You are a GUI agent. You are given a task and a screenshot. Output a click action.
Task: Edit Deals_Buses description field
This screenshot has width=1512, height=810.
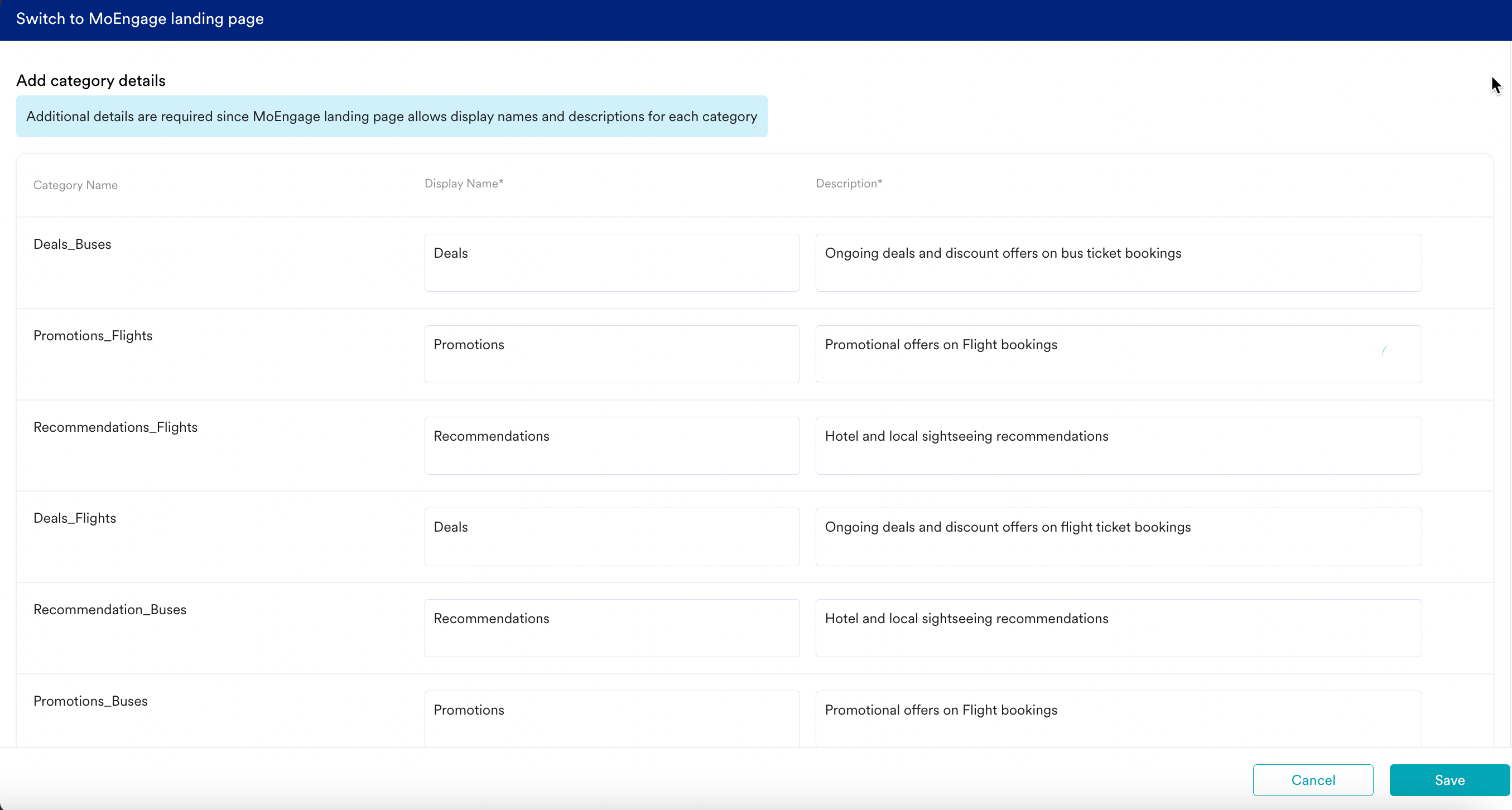pyautogui.click(x=1118, y=262)
